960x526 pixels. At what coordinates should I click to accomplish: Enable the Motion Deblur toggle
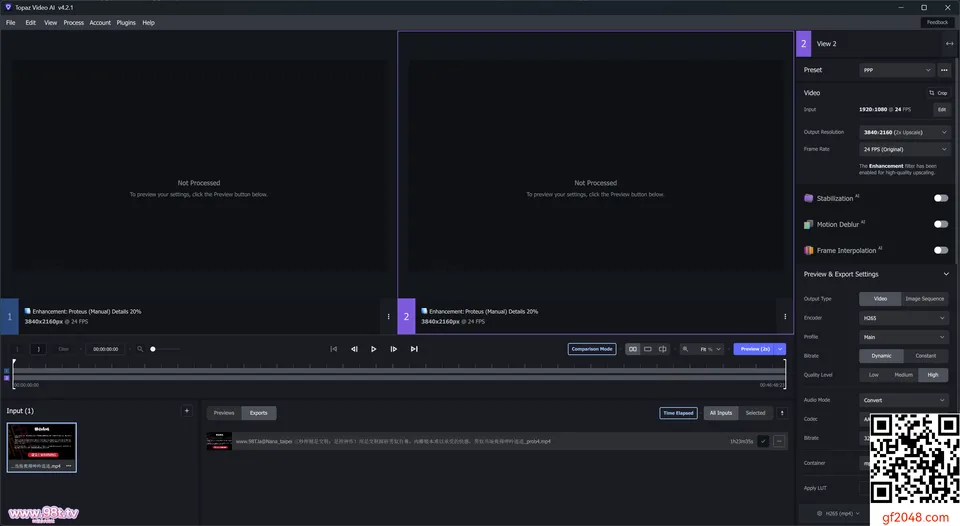[940, 224]
